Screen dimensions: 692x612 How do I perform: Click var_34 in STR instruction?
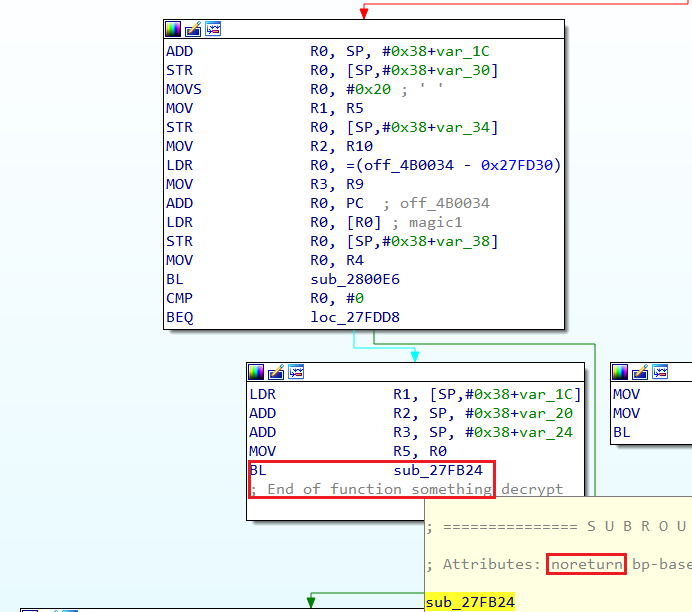463,128
